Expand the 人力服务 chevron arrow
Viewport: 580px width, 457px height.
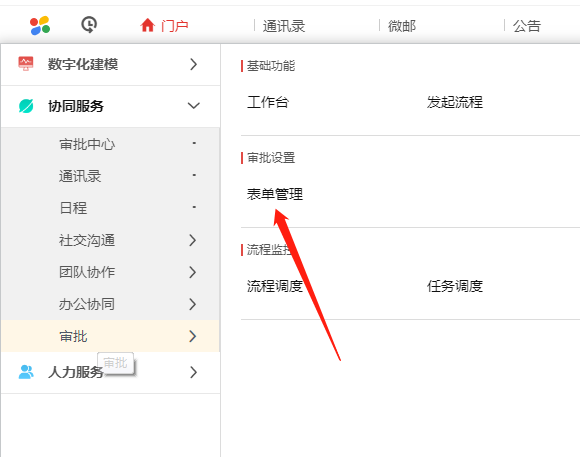(193, 372)
